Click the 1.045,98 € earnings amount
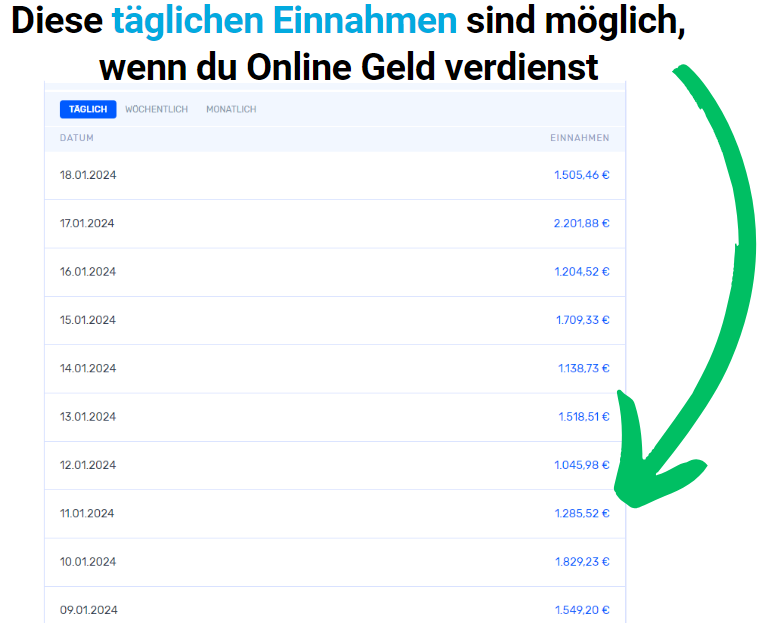The height and width of the screenshot is (623, 760). tap(582, 465)
